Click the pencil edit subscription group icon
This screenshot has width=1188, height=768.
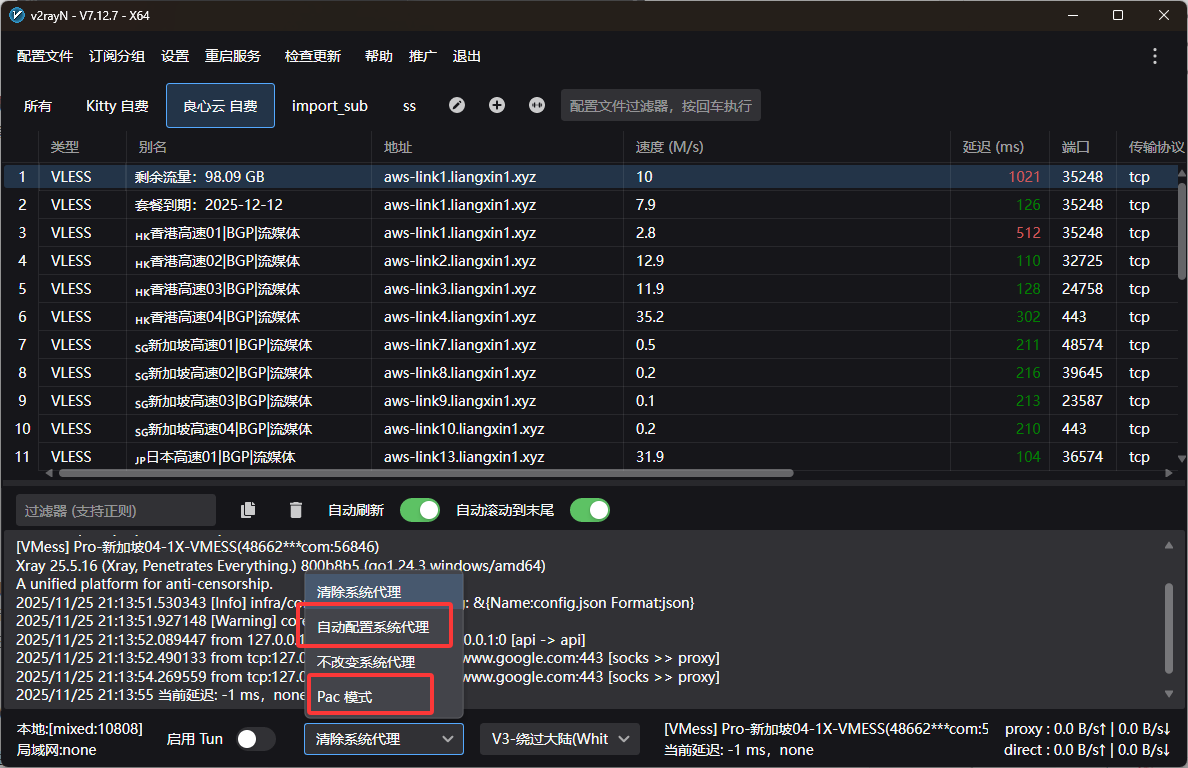457,105
